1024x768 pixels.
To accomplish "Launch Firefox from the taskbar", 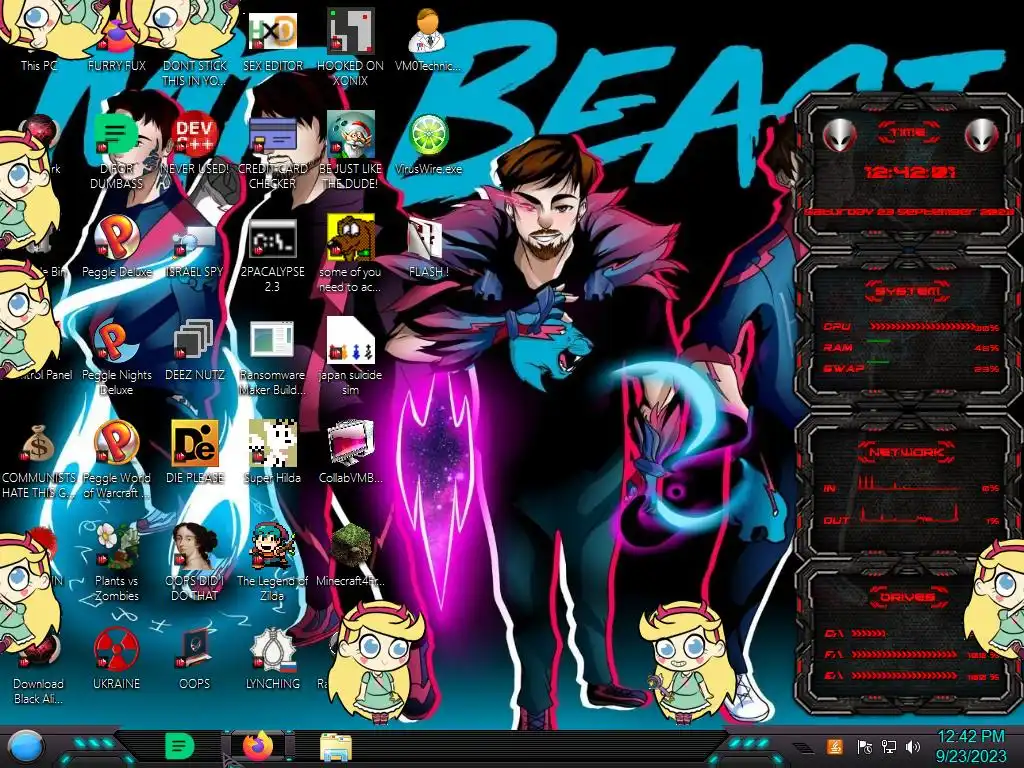I will coord(258,746).
